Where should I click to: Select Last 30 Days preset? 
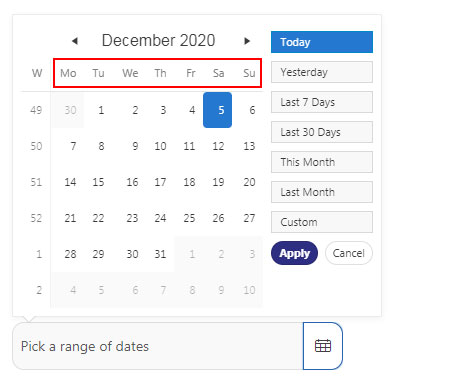pos(322,132)
